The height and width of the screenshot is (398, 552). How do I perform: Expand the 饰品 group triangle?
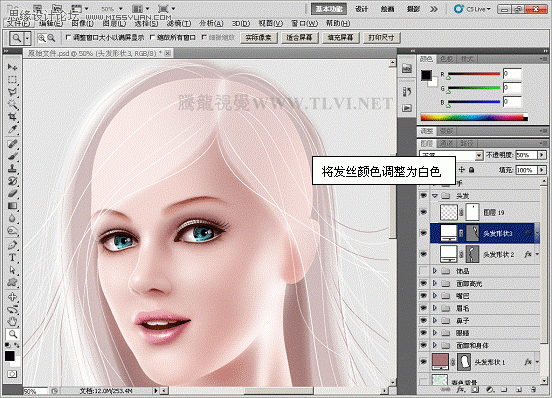[x=435, y=271]
